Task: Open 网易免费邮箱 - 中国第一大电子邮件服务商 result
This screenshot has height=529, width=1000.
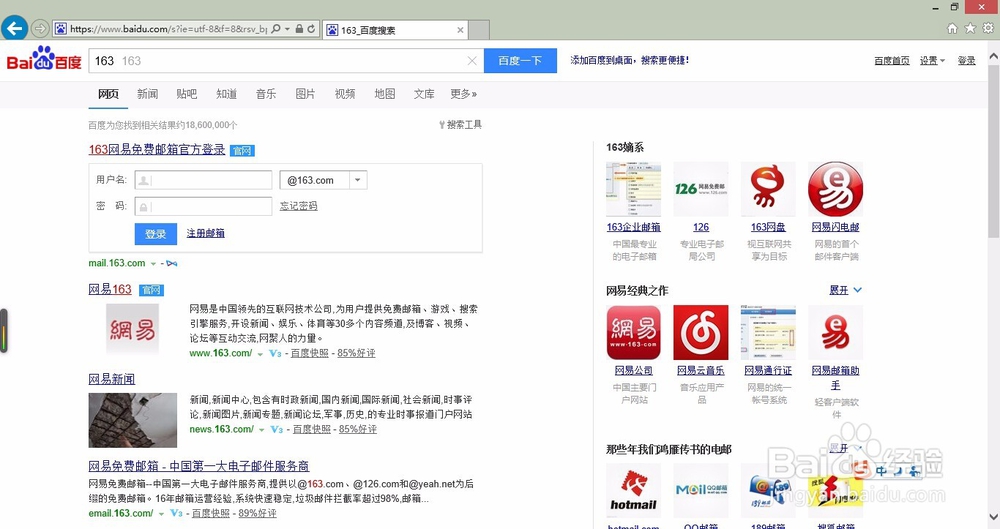Action: point(199,466)
